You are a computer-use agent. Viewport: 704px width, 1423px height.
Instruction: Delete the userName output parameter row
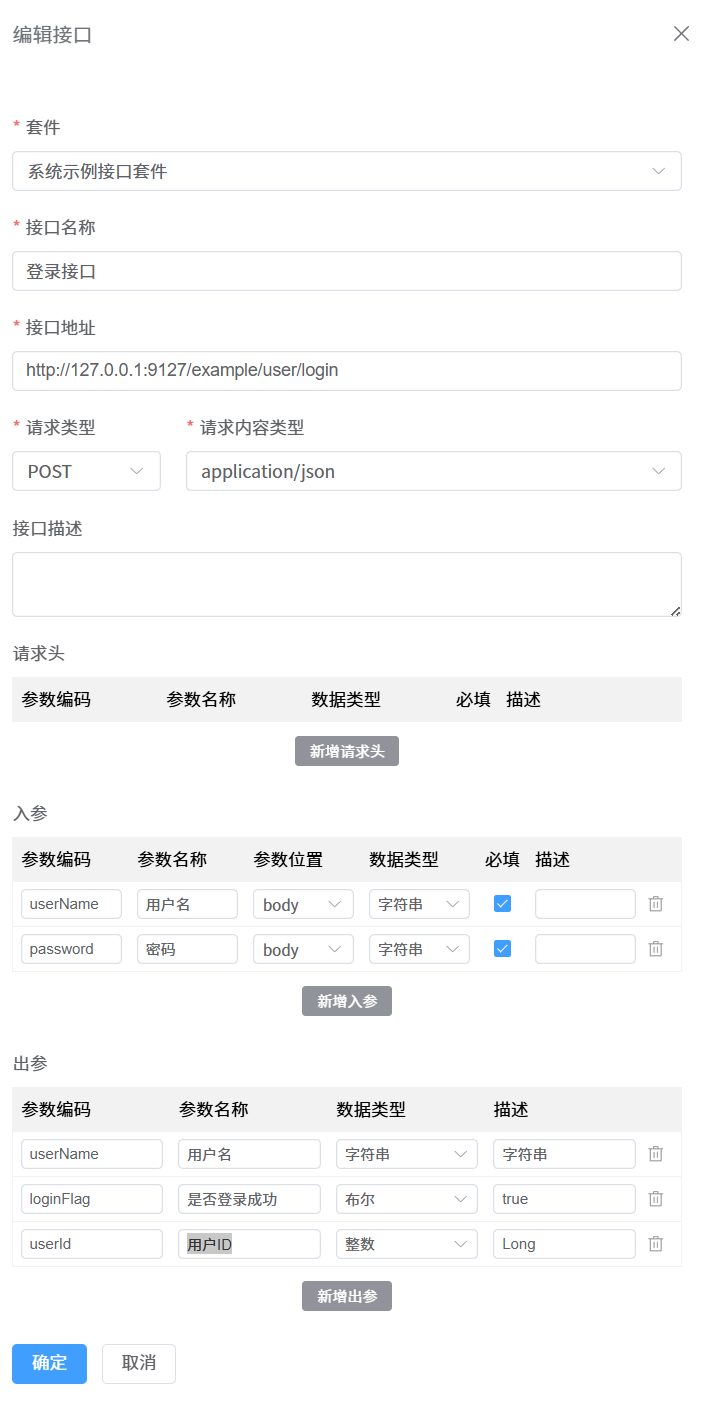click(x=656, y=1154)
